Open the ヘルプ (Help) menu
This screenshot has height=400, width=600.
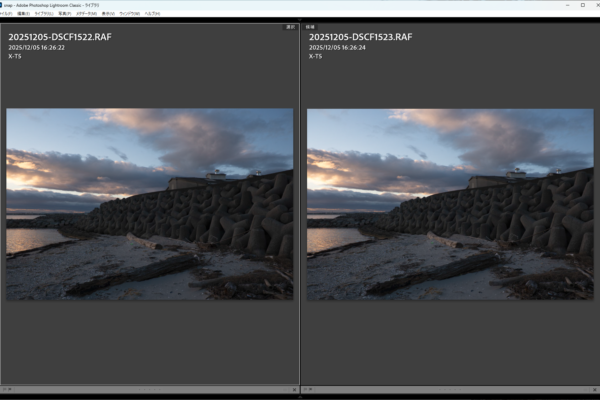151,14
